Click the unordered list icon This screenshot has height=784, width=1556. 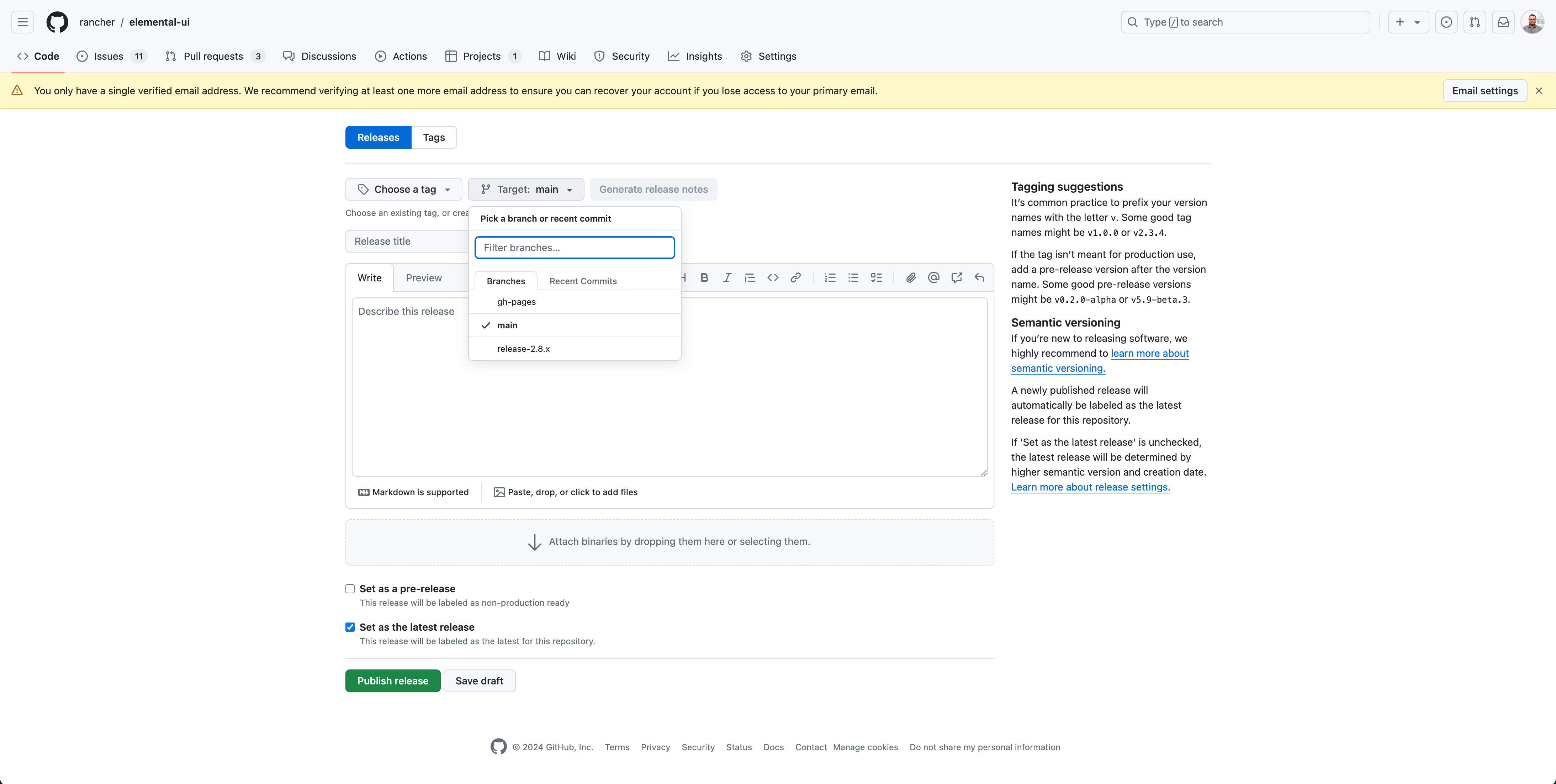(853, 277)
